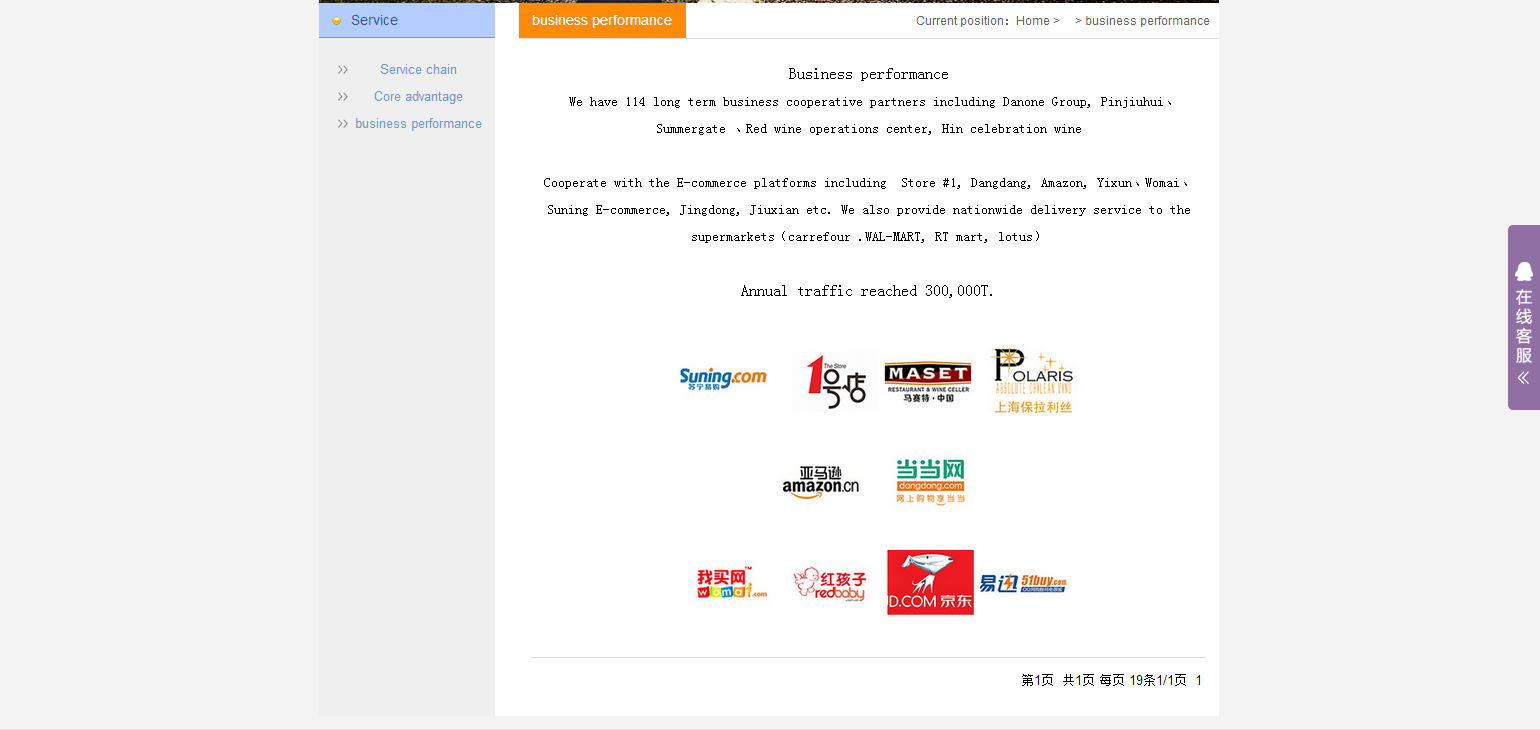Click the line starting 'We have 114 long term'
This screenshot has height=730, width=1540.
coord(869,102)
